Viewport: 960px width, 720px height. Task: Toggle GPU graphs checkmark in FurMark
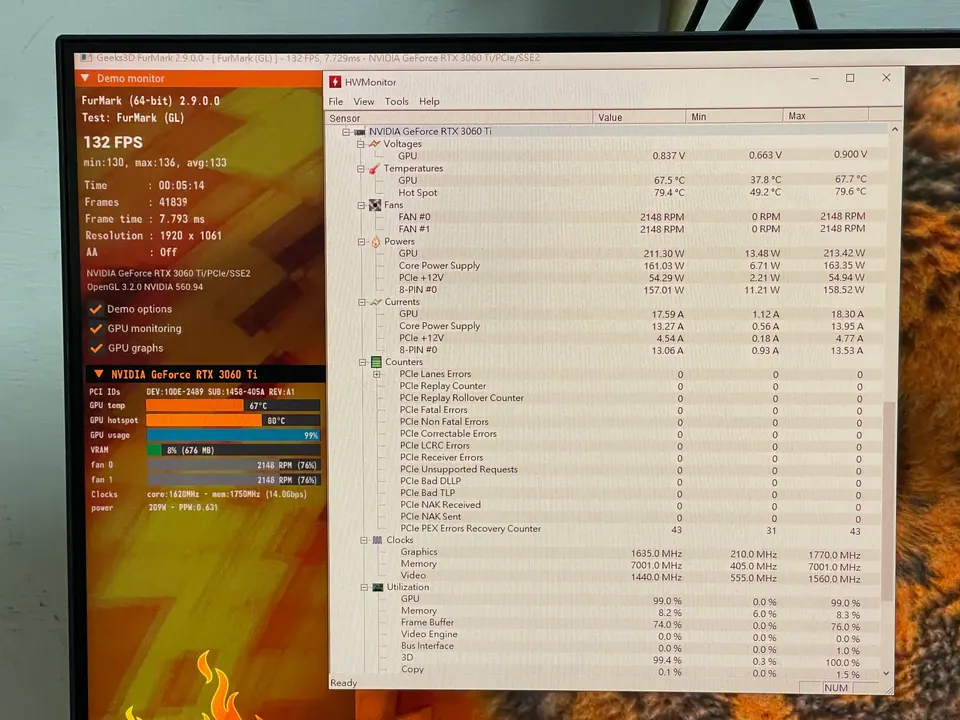tap(96, 348)
